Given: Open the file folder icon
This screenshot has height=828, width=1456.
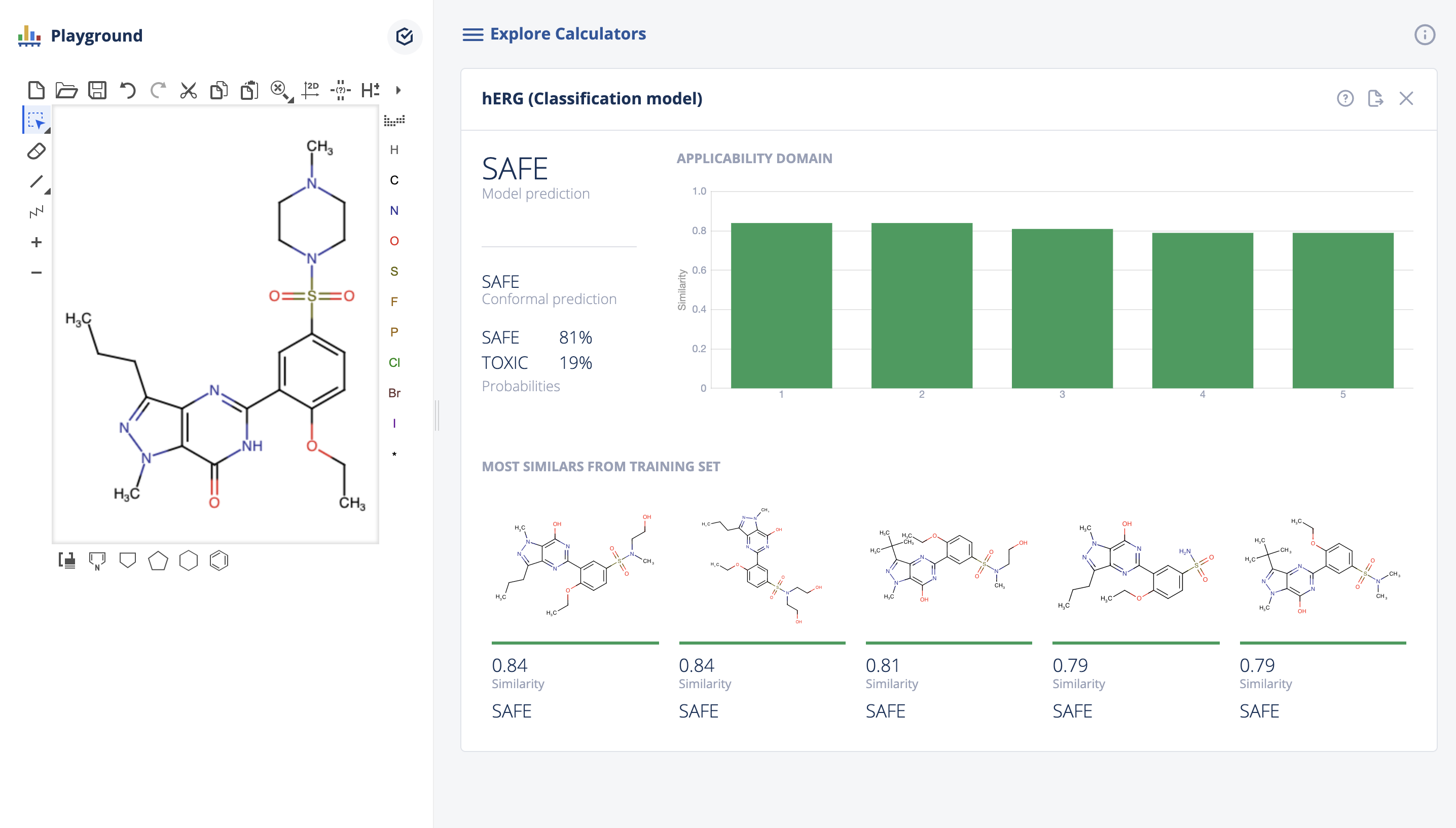Looking at the screenshot, I should [66, 90].
